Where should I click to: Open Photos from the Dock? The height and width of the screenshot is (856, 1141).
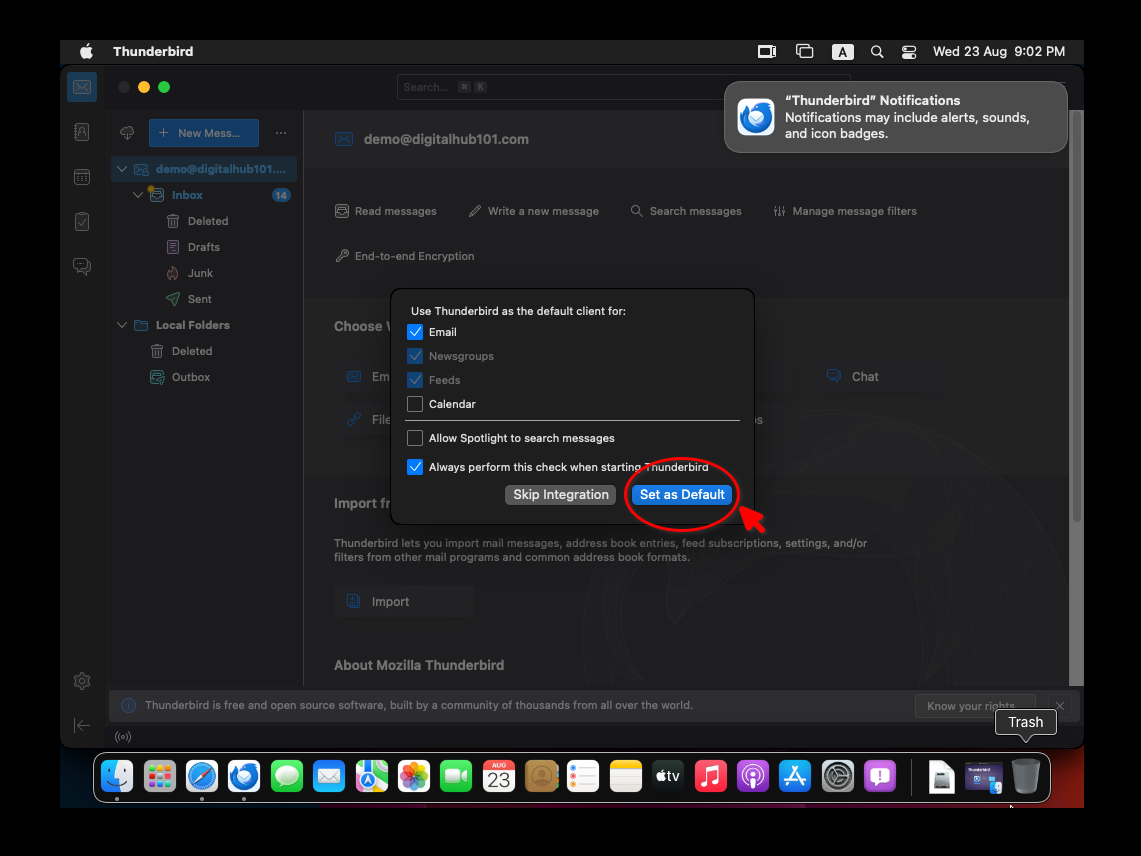[413, 777]
